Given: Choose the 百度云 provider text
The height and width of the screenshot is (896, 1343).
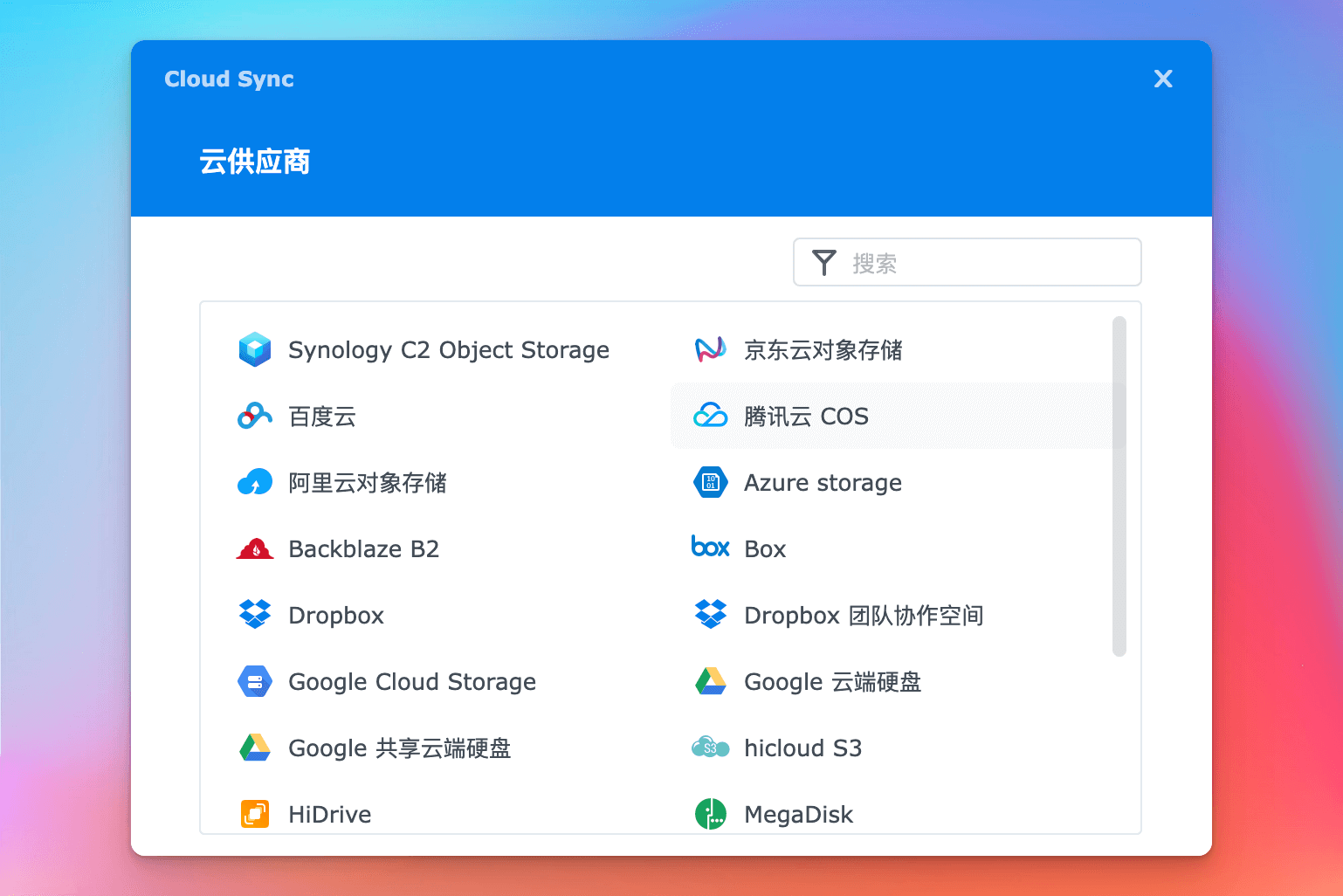Looking at the screenshot, I should point(322,417).
